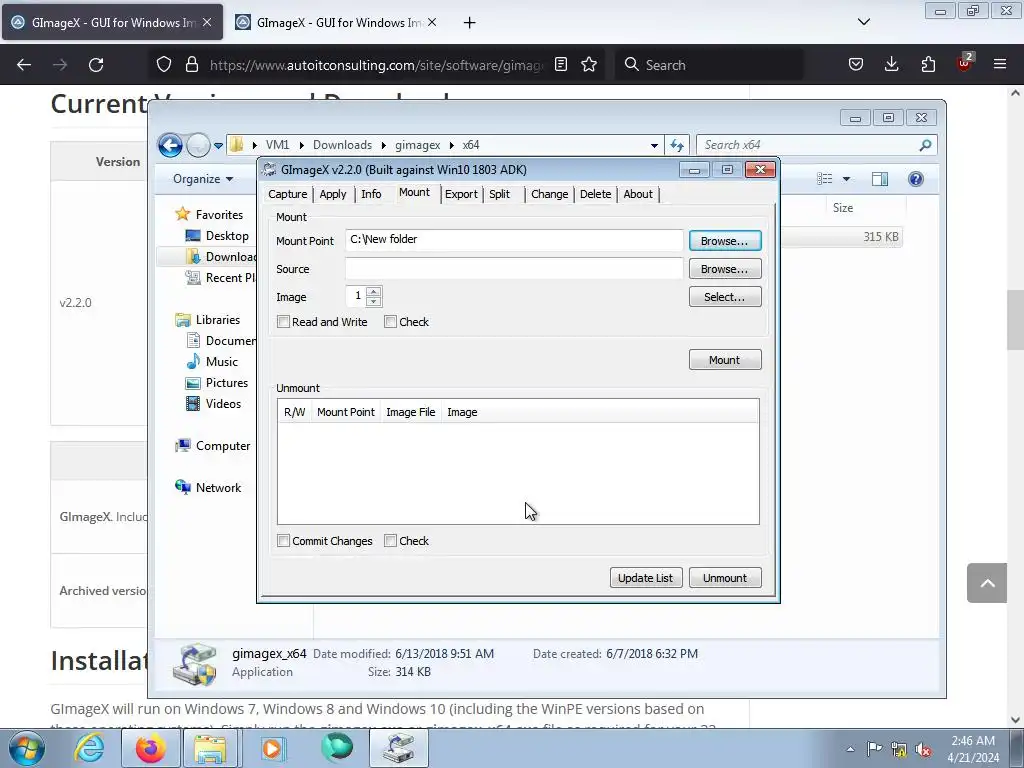The image size is (1024, 768).
Task: Click the Update List button
Action: [646, 578]
